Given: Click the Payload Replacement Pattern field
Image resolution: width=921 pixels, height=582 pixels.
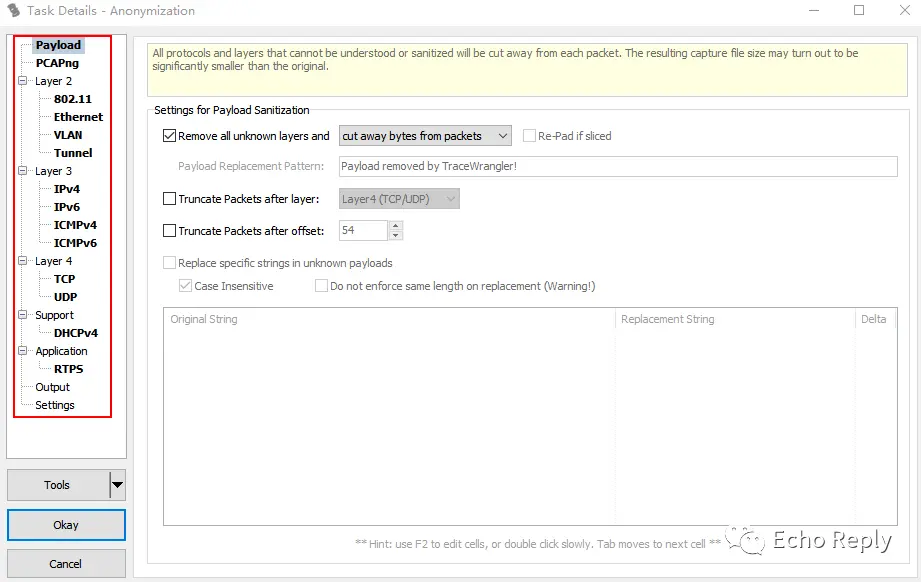Looking at the screenshot, I should coord(618,166).
